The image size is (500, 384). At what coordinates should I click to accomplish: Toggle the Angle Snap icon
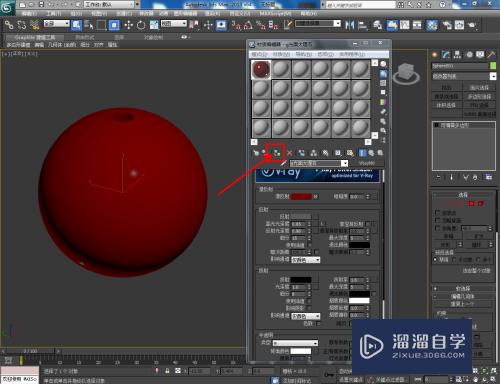[248, 25]
